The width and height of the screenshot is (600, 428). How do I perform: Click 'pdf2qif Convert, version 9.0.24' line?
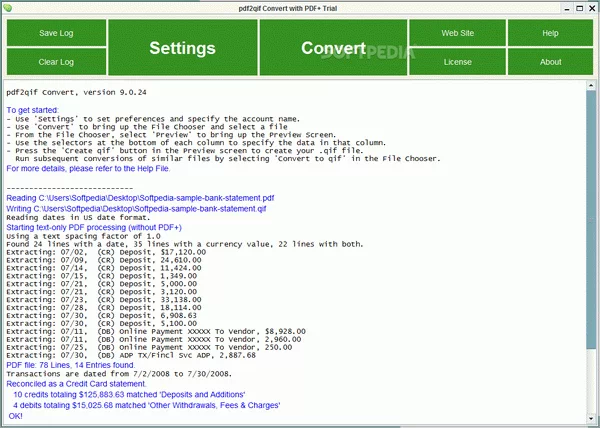(76, 92)
